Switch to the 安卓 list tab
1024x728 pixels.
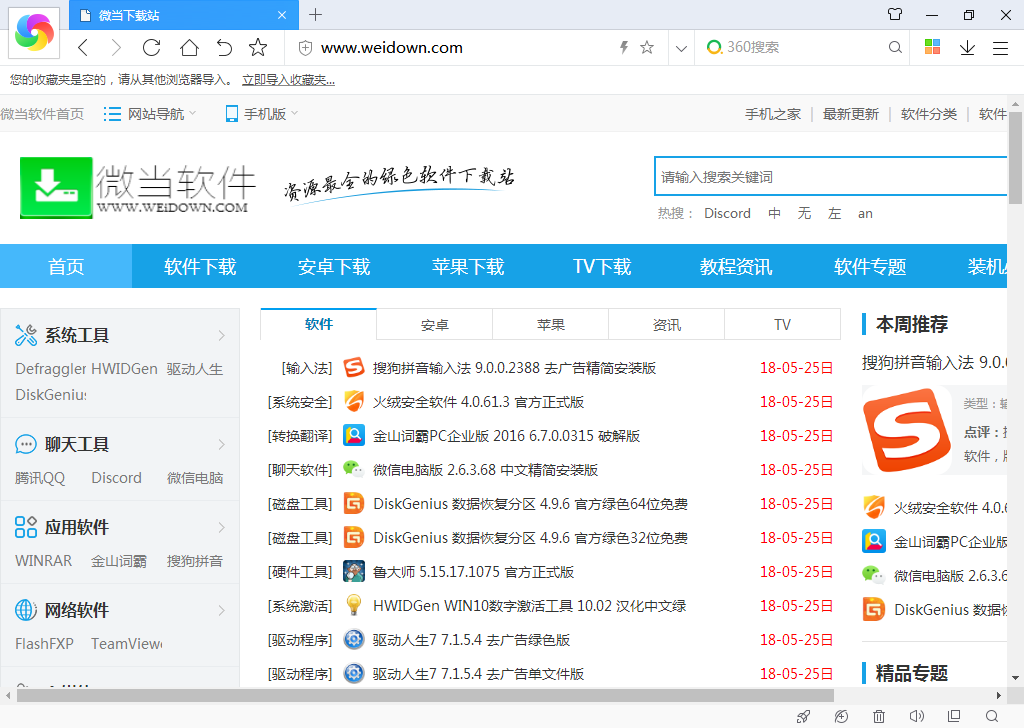click(434, 324)
